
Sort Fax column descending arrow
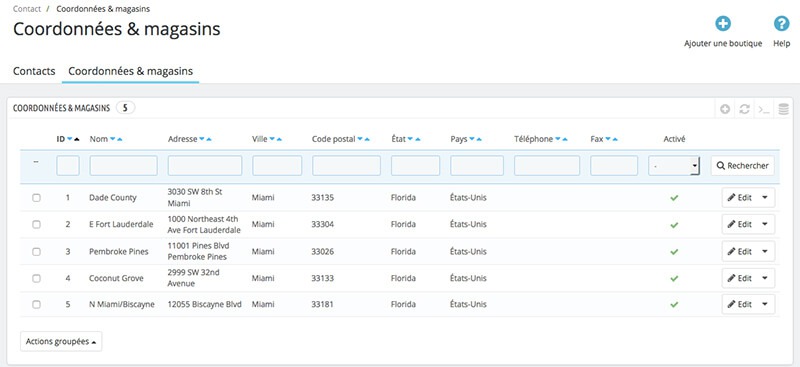coord(608,139)
